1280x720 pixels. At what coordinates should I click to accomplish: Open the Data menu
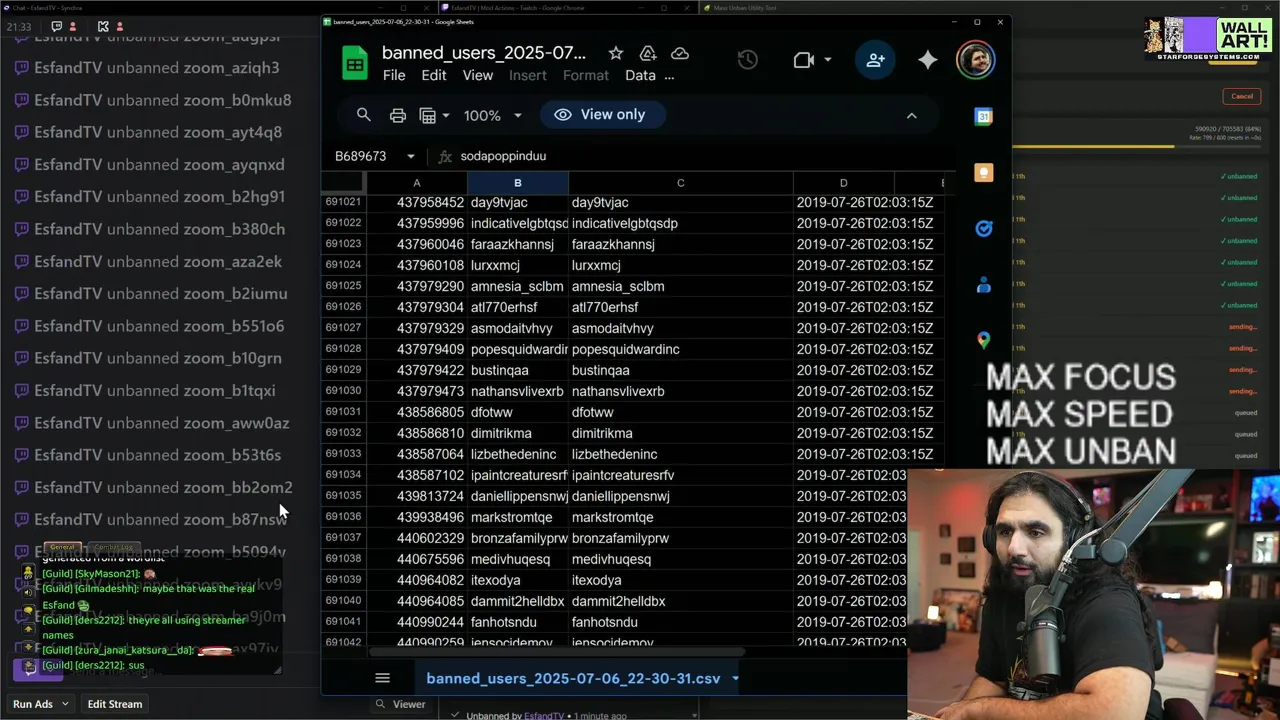[640, 75]
